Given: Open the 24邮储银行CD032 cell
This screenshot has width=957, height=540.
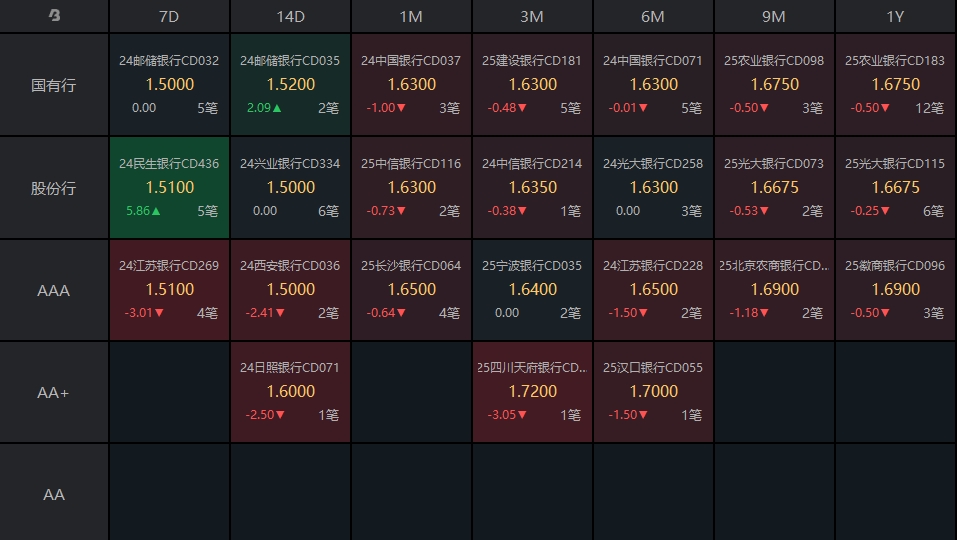Looking at the screenshot, I should tap(169, 85).
